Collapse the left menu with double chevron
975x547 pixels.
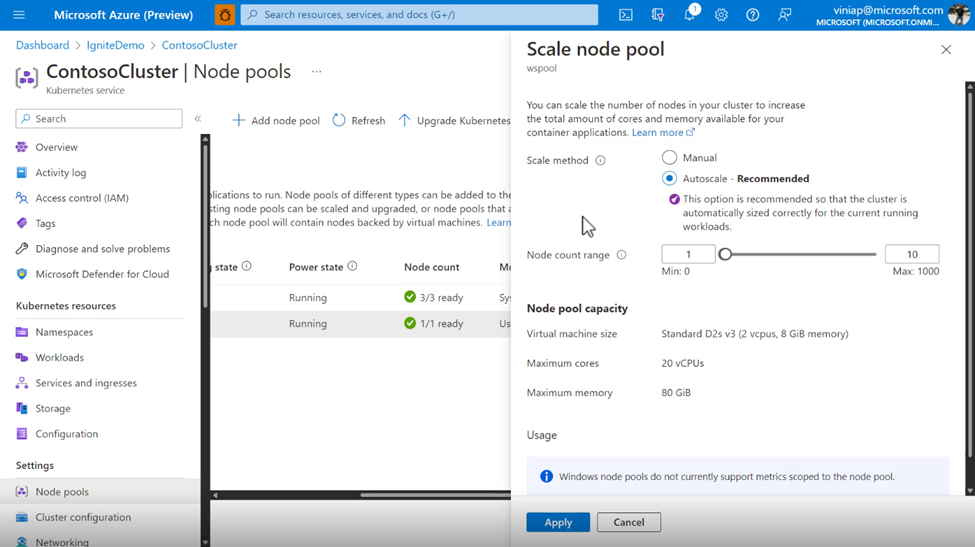198,118
